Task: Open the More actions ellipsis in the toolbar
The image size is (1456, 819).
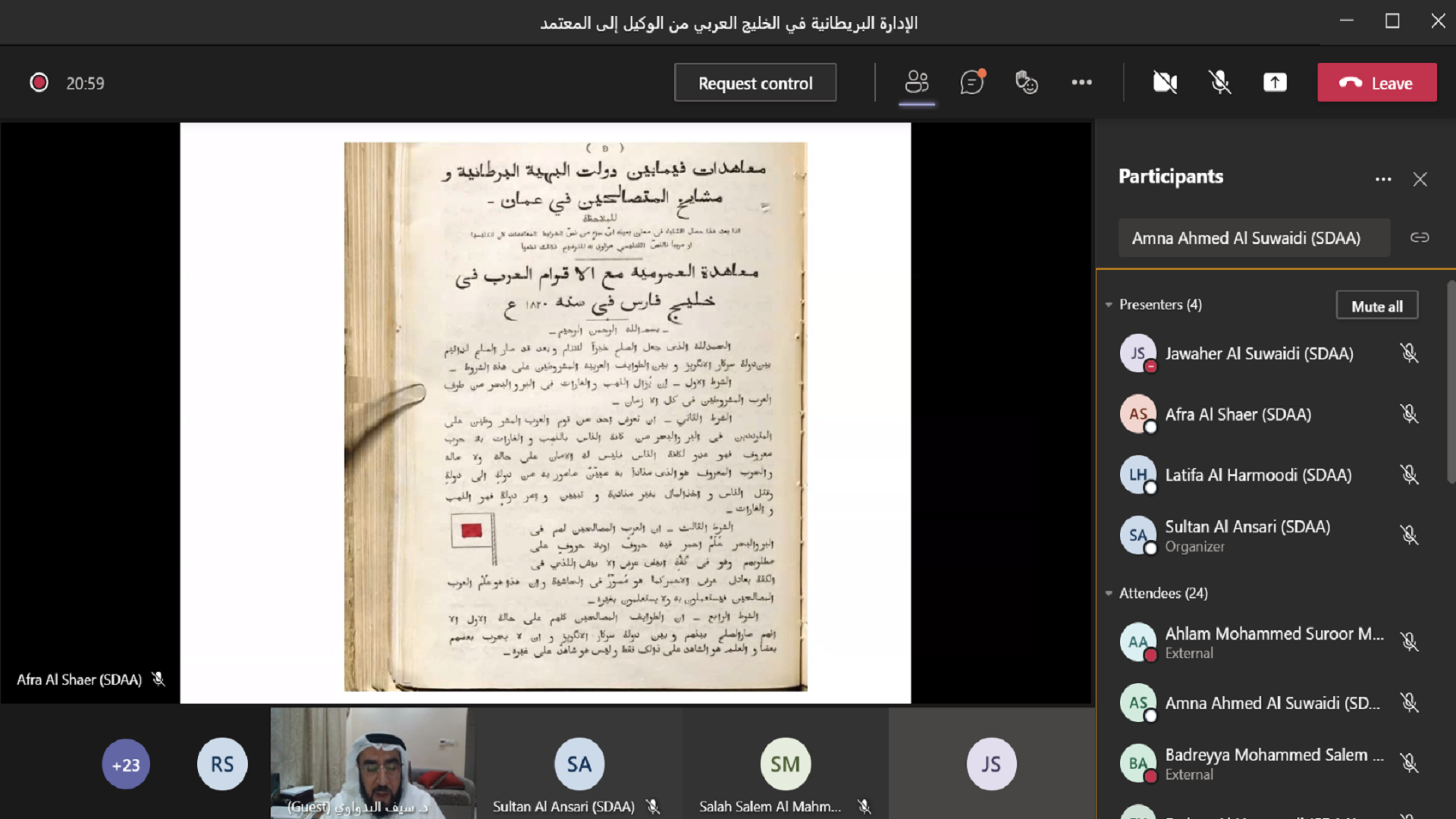Action: tap(1081, 82)
